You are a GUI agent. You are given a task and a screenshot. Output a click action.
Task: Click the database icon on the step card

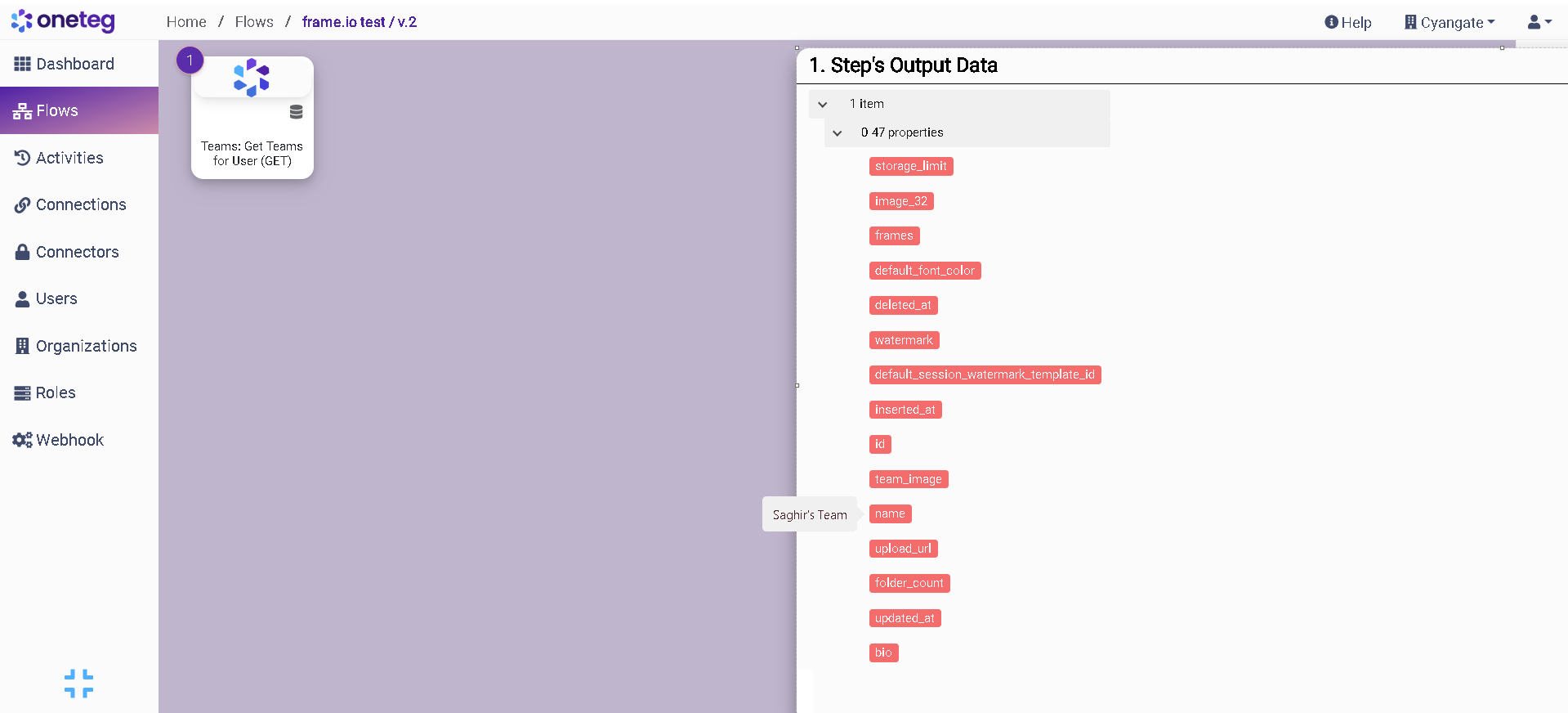(x=296, y=112)
